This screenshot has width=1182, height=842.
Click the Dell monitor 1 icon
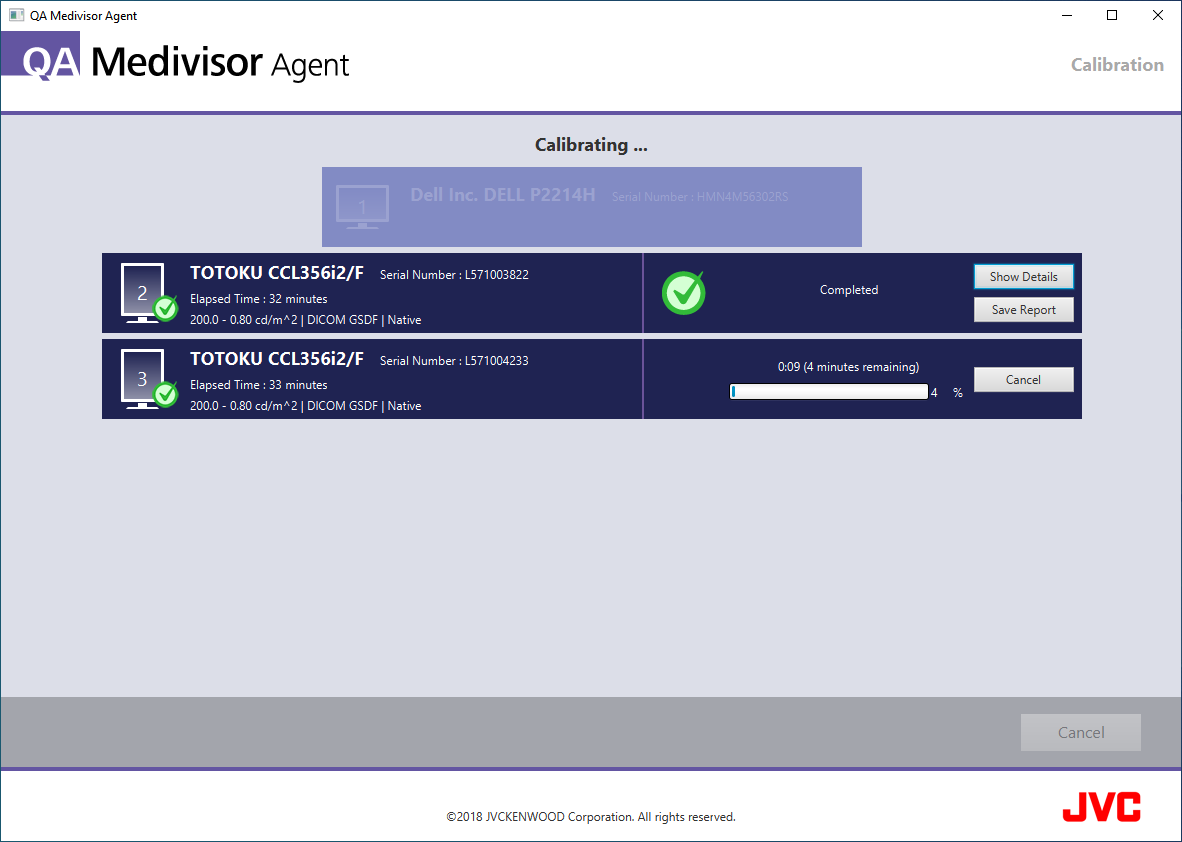363,207
